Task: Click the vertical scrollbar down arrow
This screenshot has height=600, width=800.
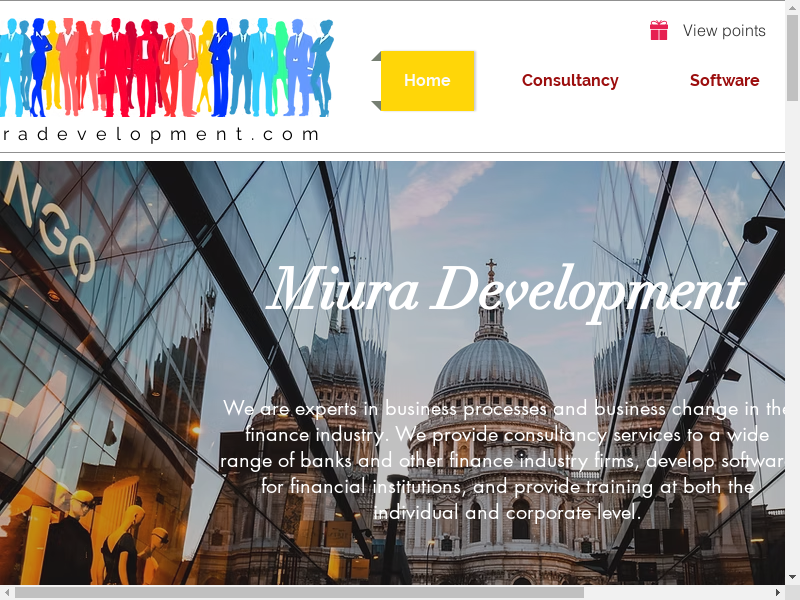Action: pos(792,577)
